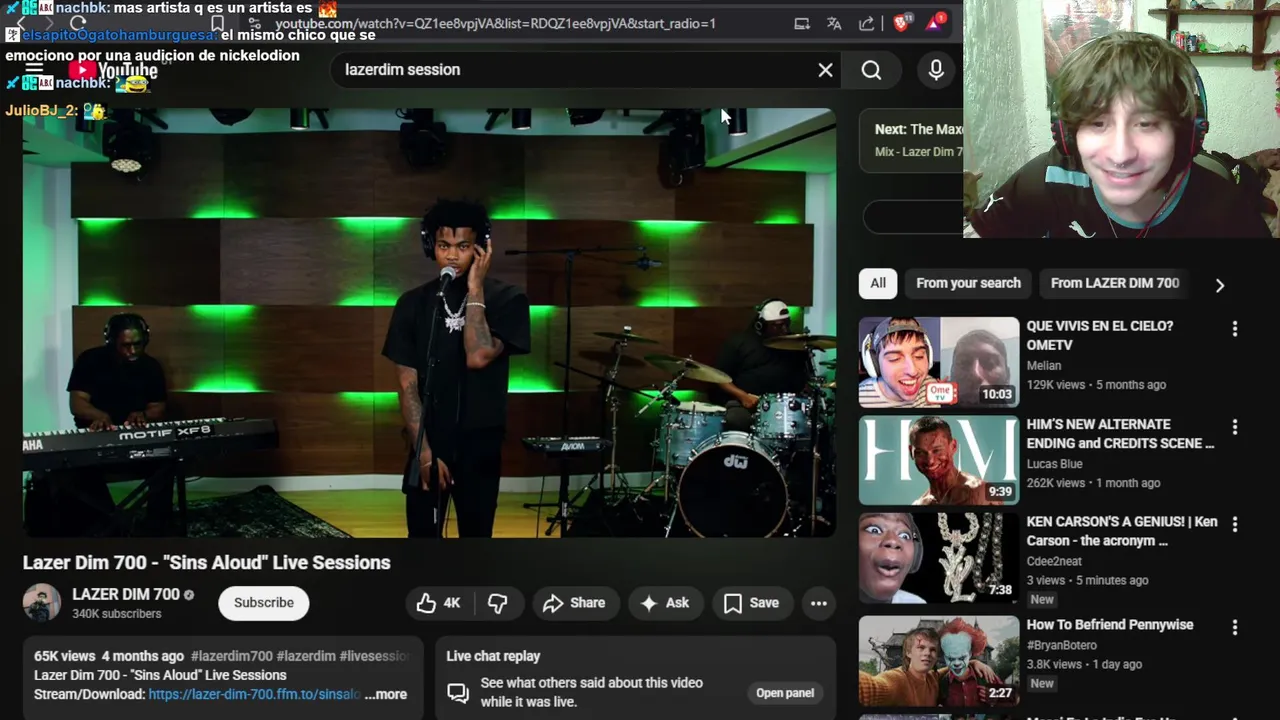
Task: Open the LAZER DIM 700 channel name link
Action: pyautogui.click(x=125, y=594)
